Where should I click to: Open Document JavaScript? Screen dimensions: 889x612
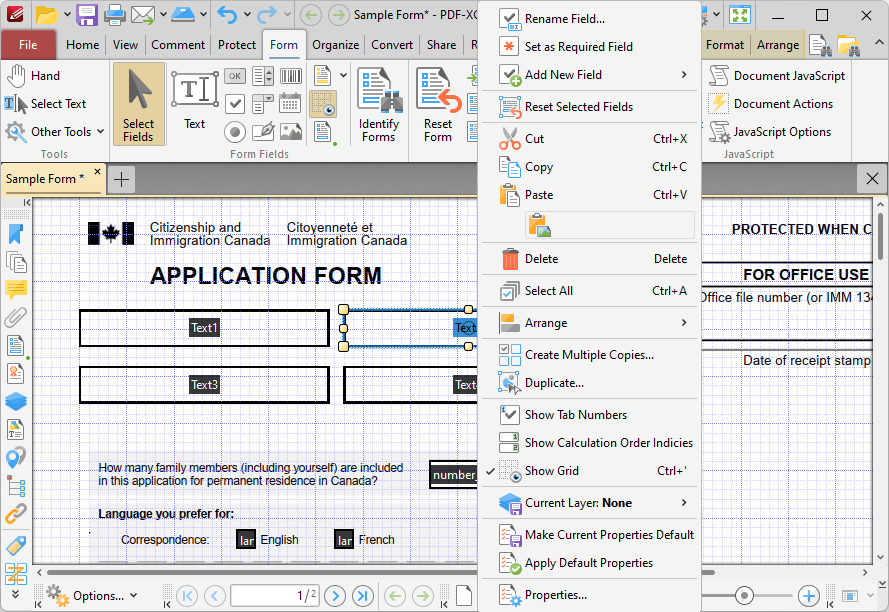click(777, 75)
